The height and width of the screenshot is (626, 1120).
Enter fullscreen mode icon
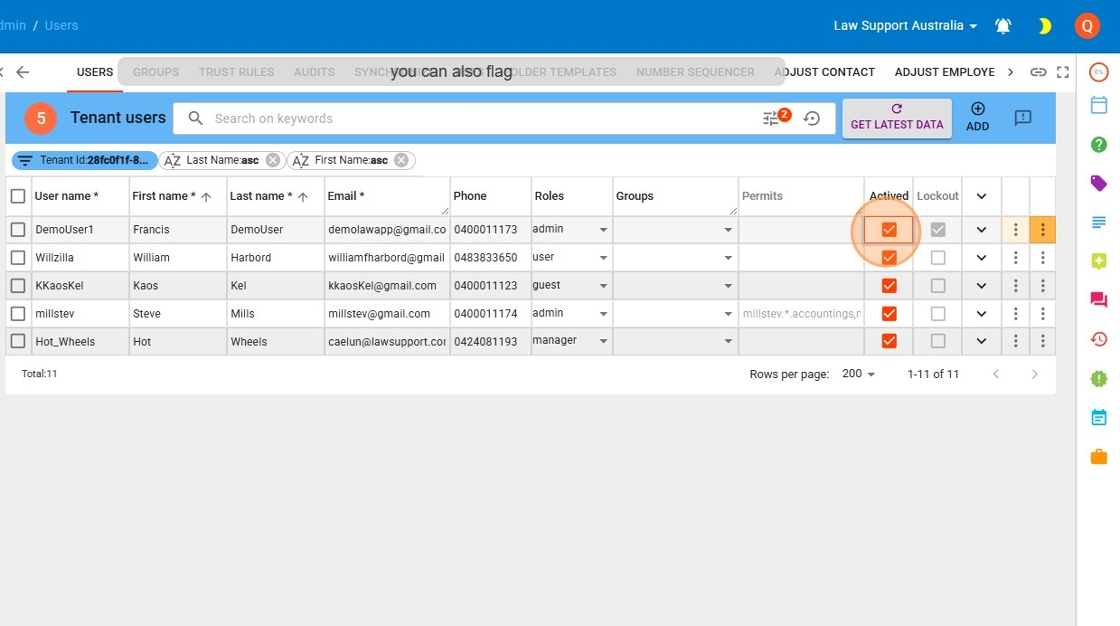pos(1063,72)
